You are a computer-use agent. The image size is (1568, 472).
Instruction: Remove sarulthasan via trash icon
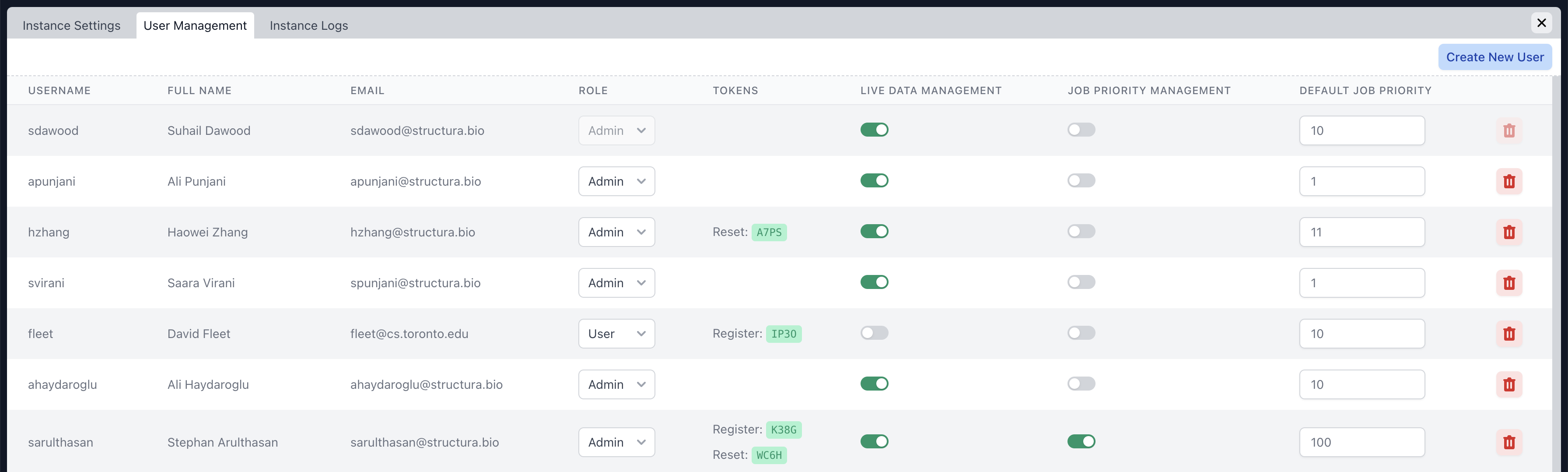1508,442
